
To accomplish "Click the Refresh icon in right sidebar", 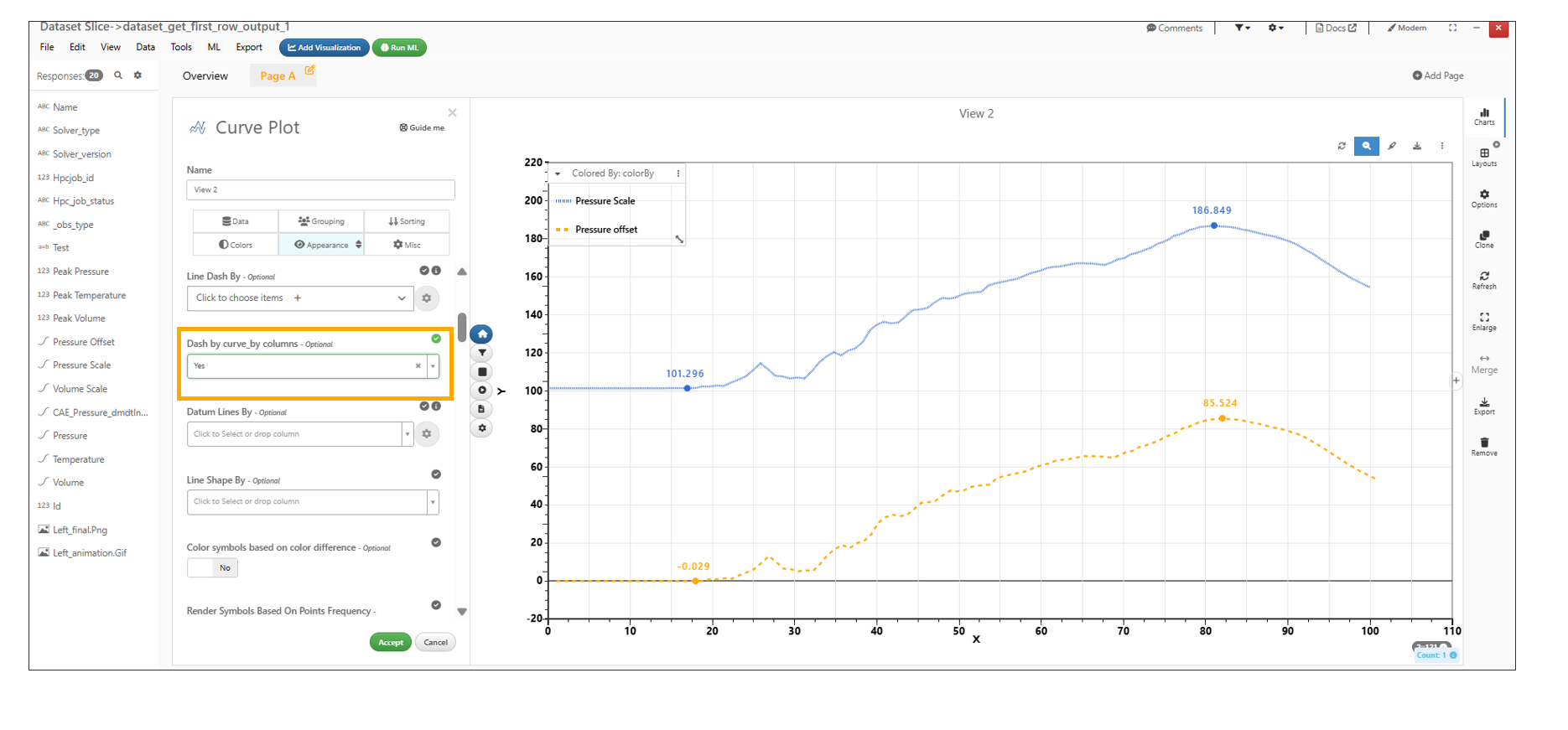I will click(x=1484, y=280).
